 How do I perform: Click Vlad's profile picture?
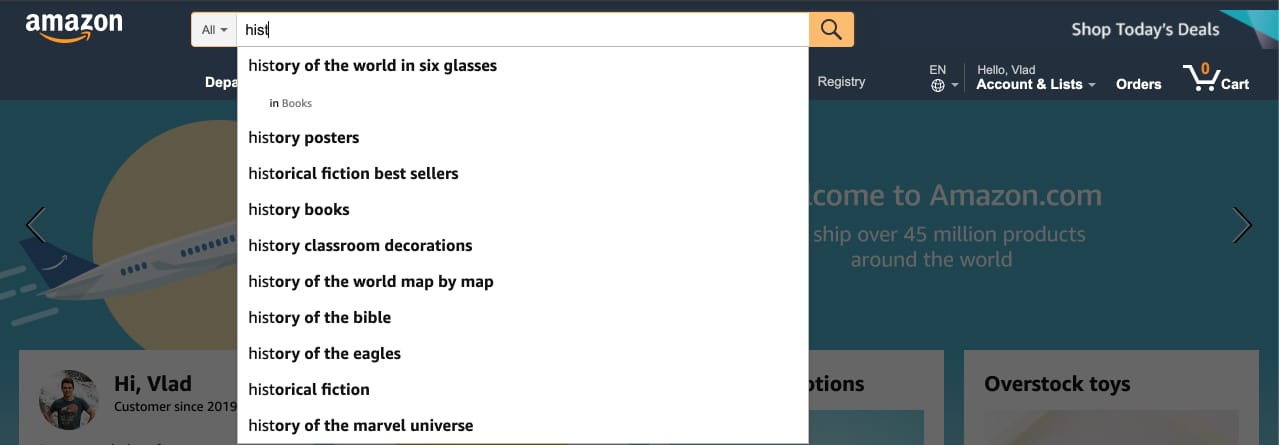[69, 399]
